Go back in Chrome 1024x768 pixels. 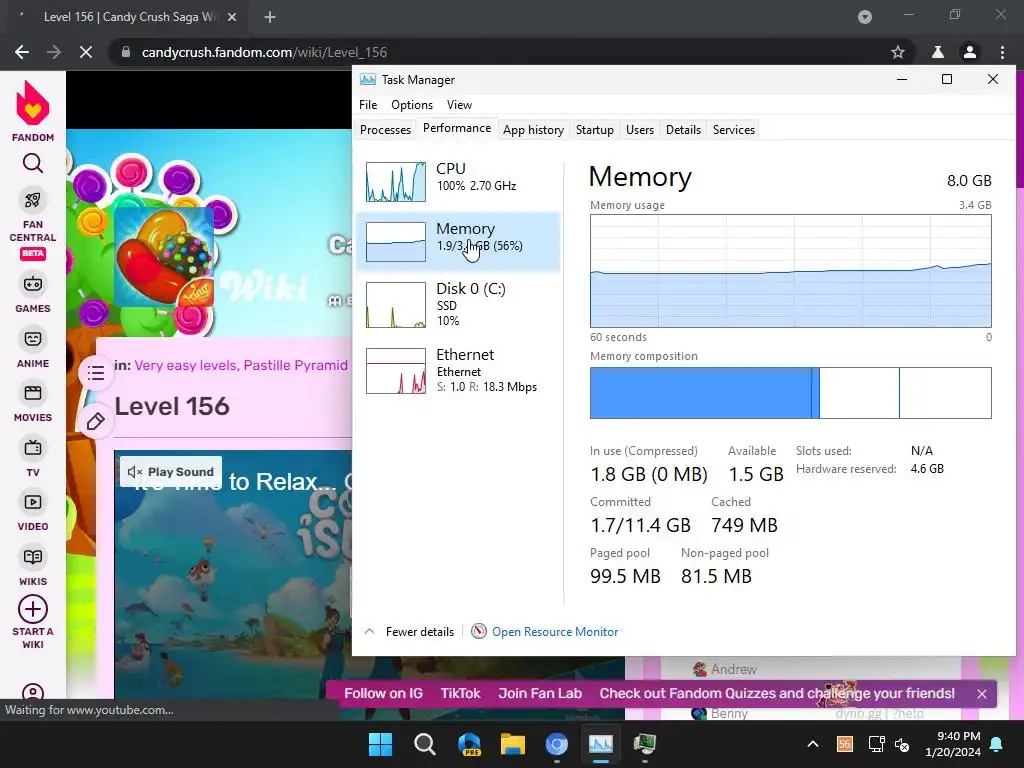point(22,52)
